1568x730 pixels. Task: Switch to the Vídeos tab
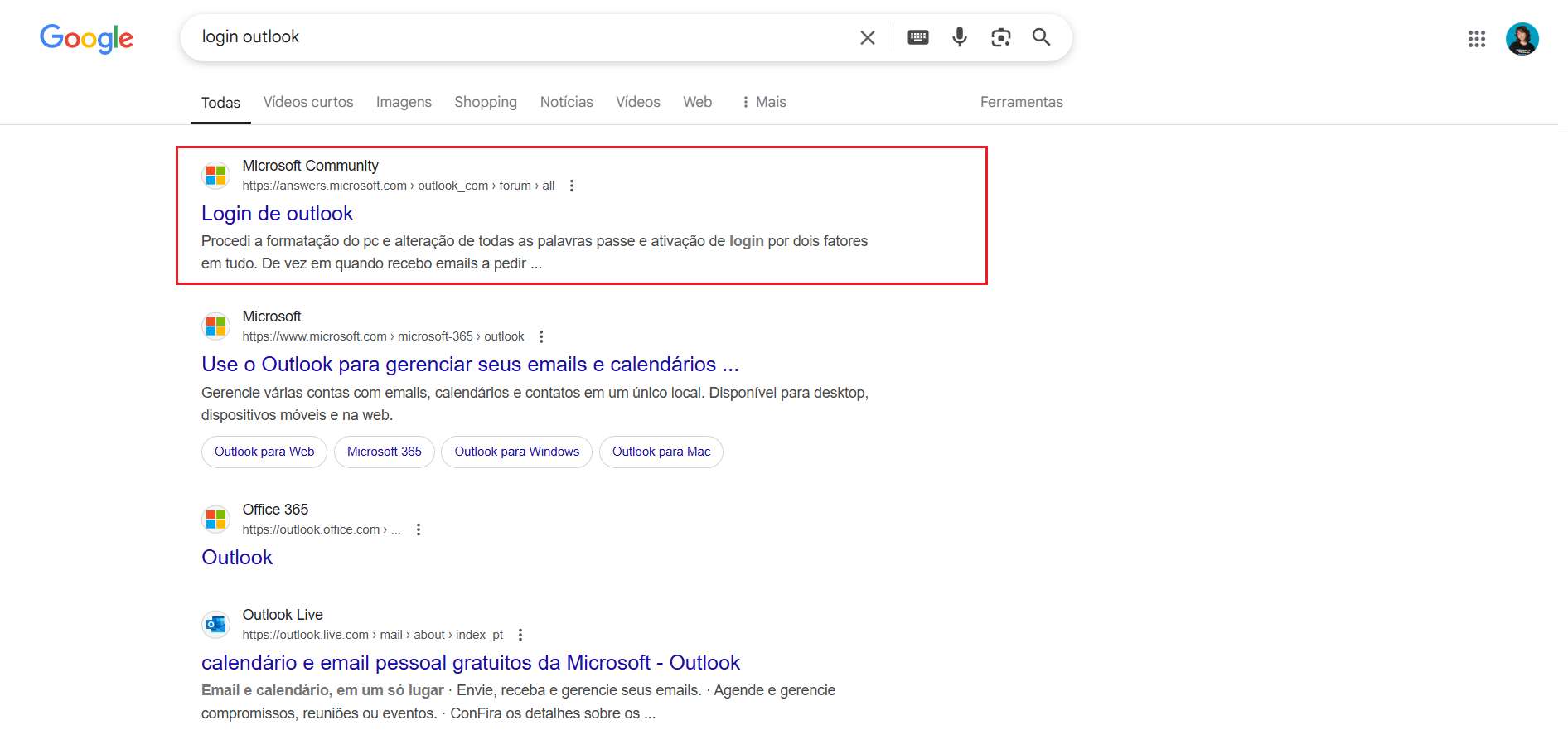638,102
